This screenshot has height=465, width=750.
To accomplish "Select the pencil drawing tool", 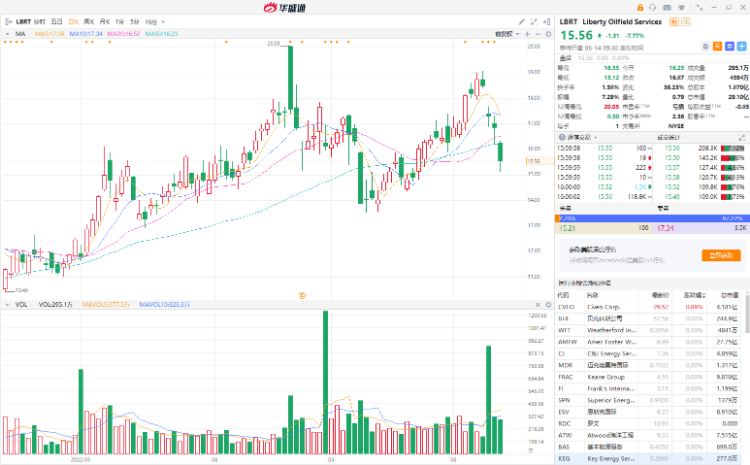I will pyautogui.click(x=521, y=22).
